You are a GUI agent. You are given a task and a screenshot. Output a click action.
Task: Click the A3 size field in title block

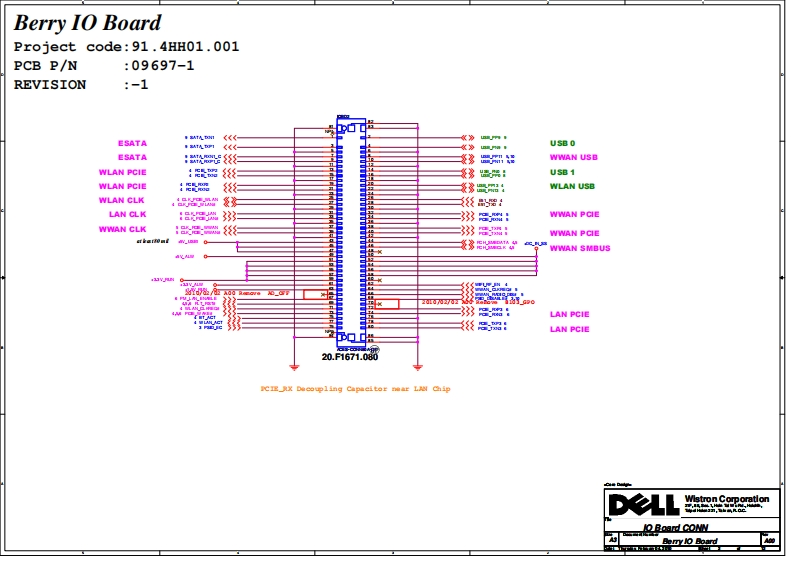point(613,540)
